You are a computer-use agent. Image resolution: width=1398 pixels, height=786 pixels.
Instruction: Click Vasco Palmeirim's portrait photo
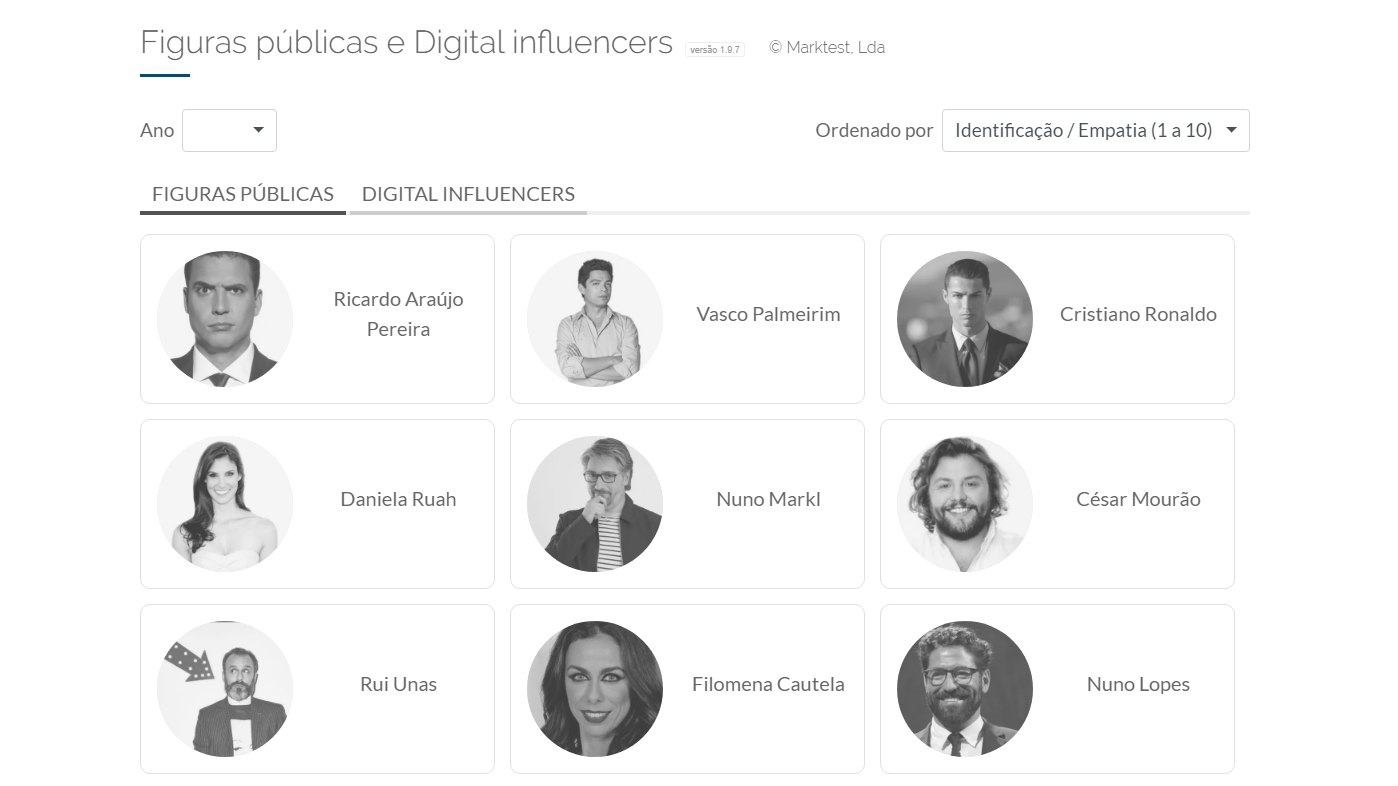coord(595,319)
